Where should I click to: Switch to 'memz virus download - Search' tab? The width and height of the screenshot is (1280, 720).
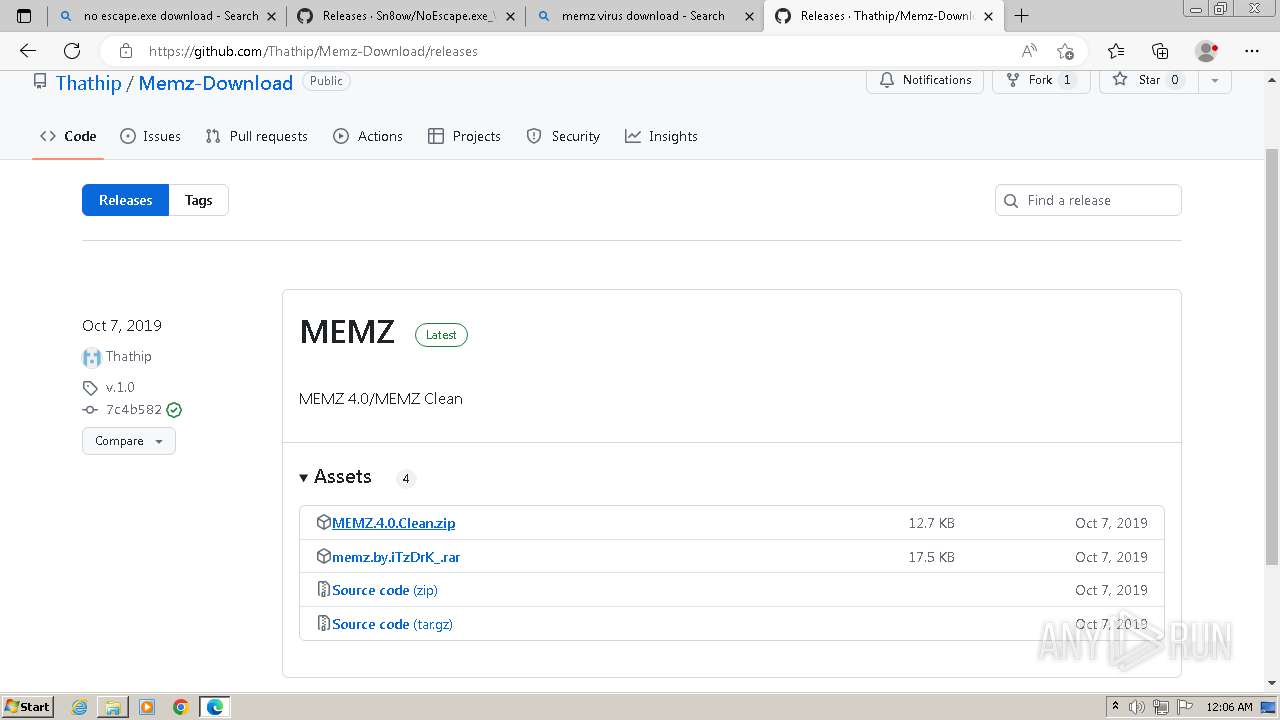click(643, 16)
